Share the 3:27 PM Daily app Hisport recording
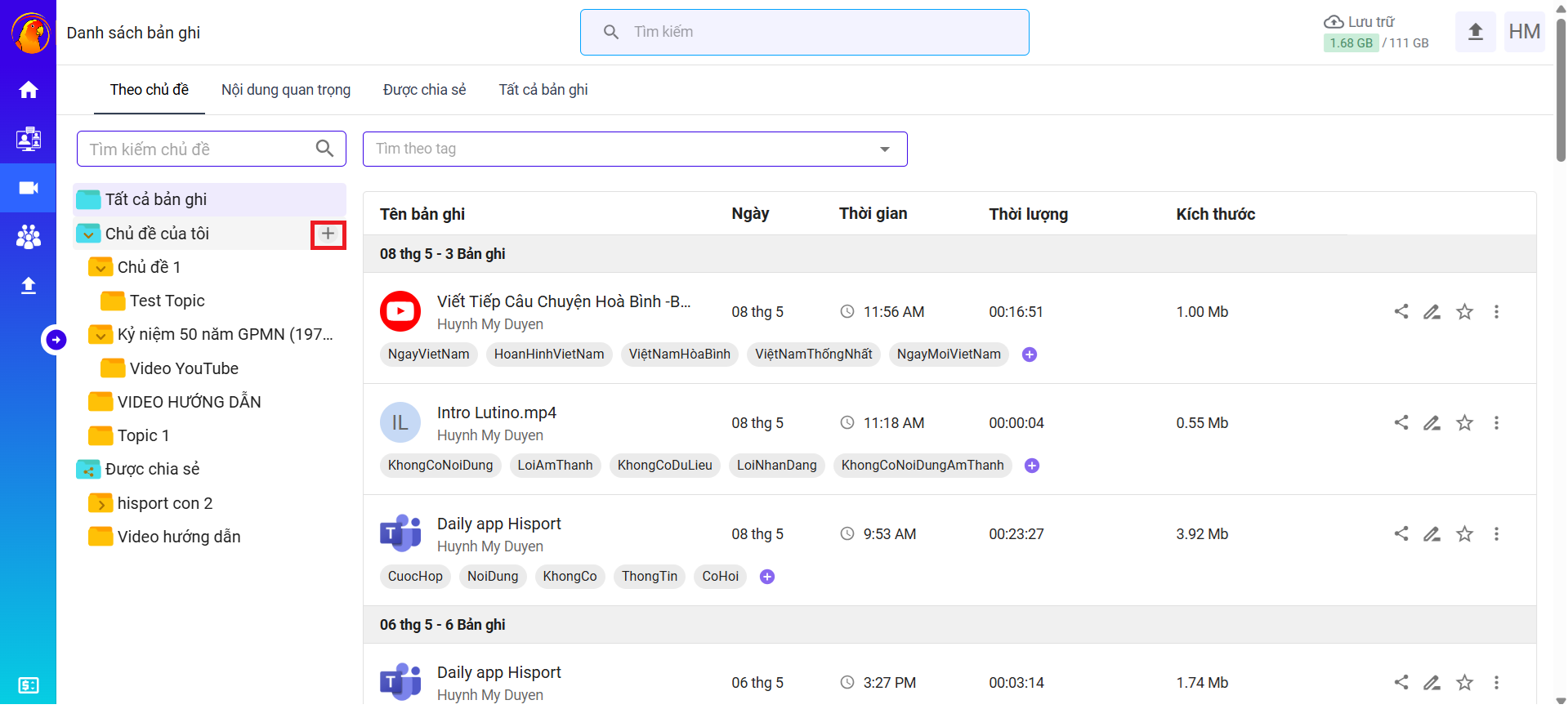The height and width of the screenshot is (718, 1568). click(x=1401, y=682)
